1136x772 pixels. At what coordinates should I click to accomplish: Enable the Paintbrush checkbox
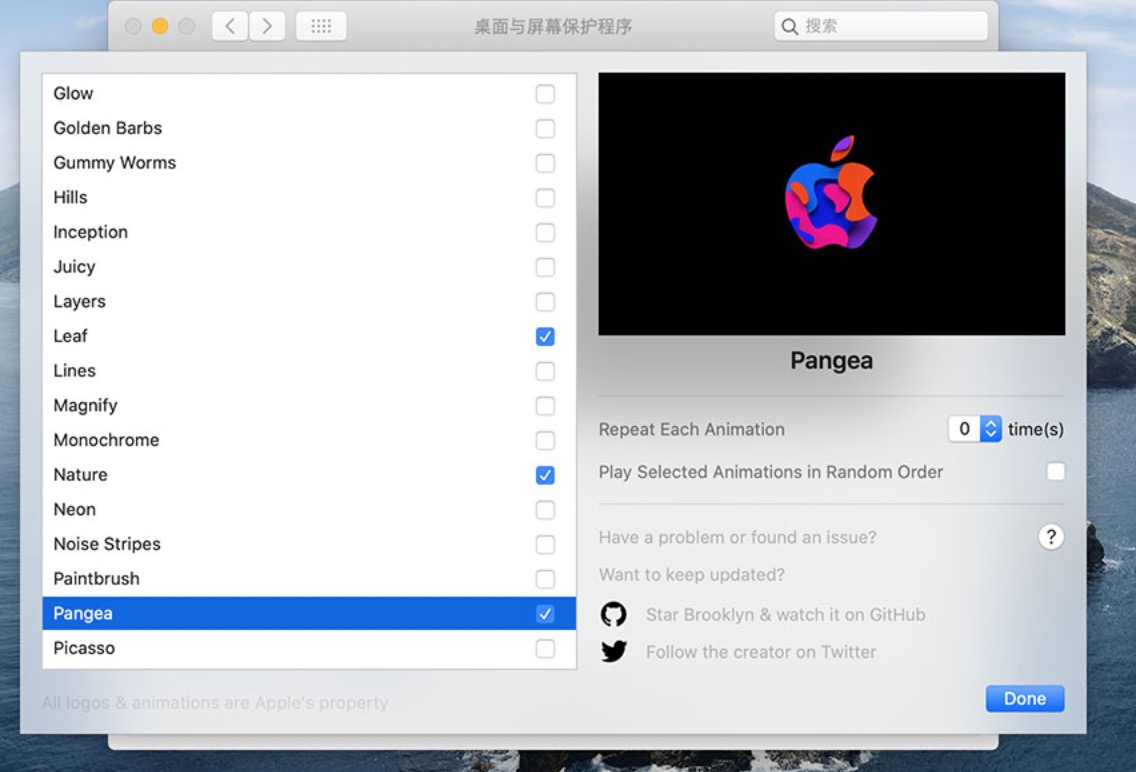[545, 579]
